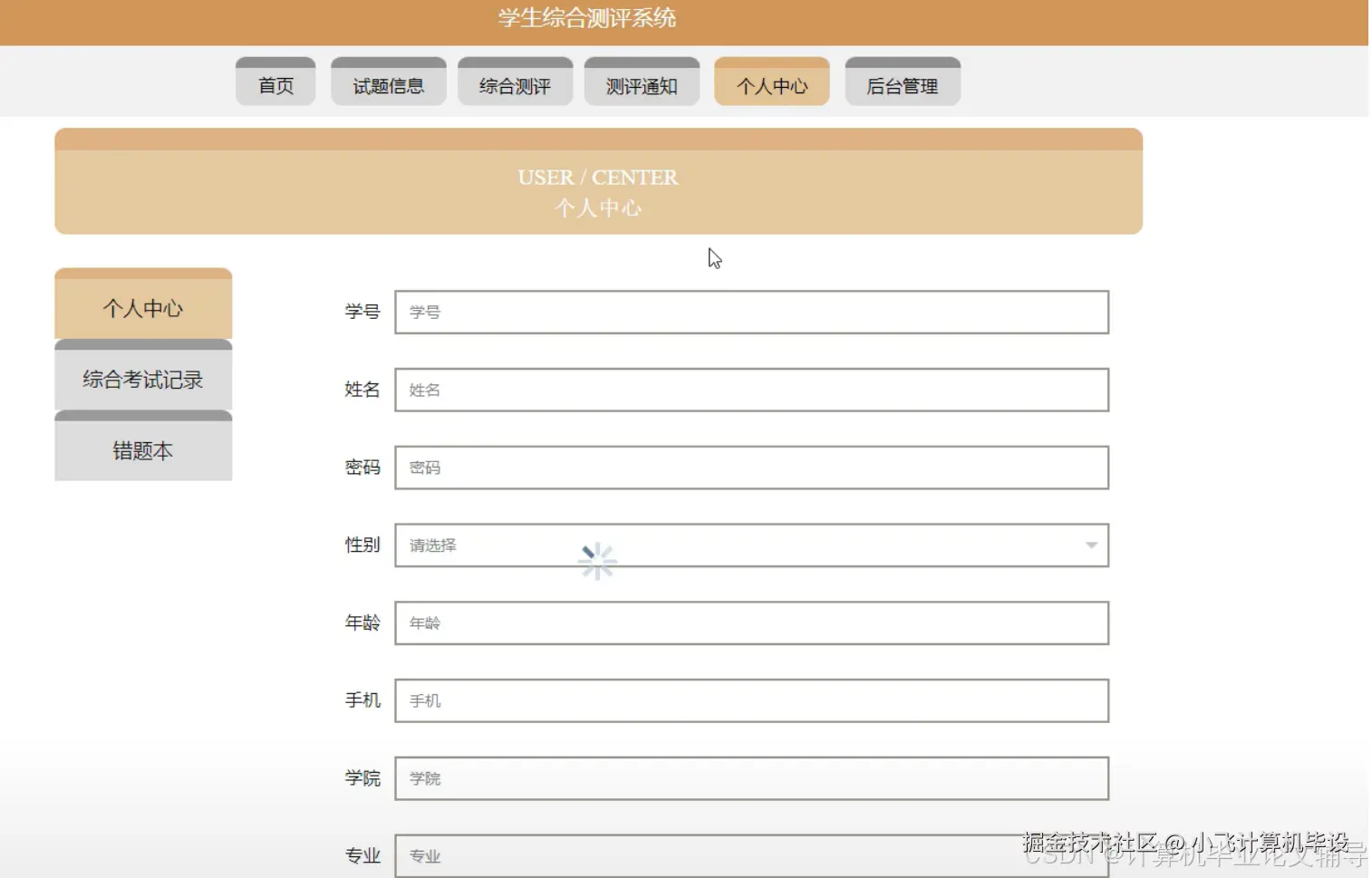The width and height of the screenshot is (1372, 878).
Task: Focus the 年龄 input field
Action: click(x=751, y=623)
